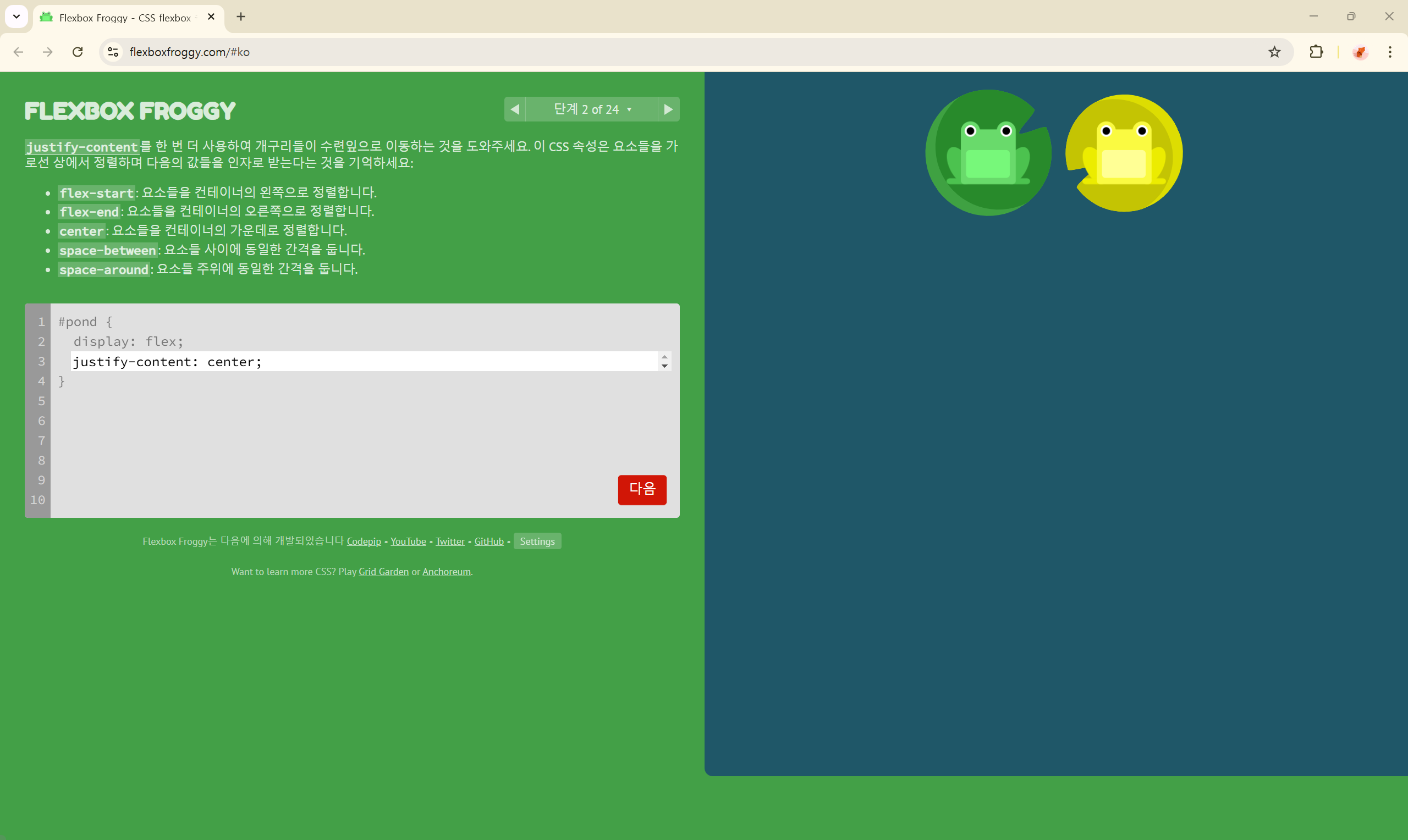Viewport: 1408px width, 840px height.
Task: Open the GitHub footer link
Action: (488, 541)
